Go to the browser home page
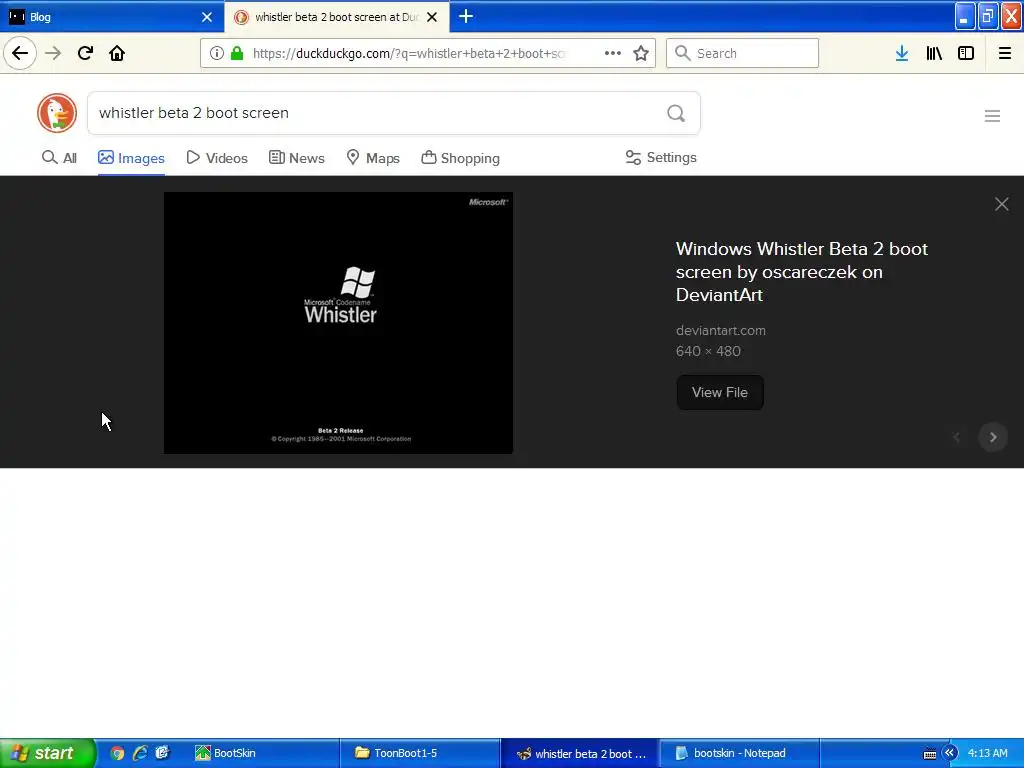The width and height of the screenshot is (1024, 768). (117, 53)
